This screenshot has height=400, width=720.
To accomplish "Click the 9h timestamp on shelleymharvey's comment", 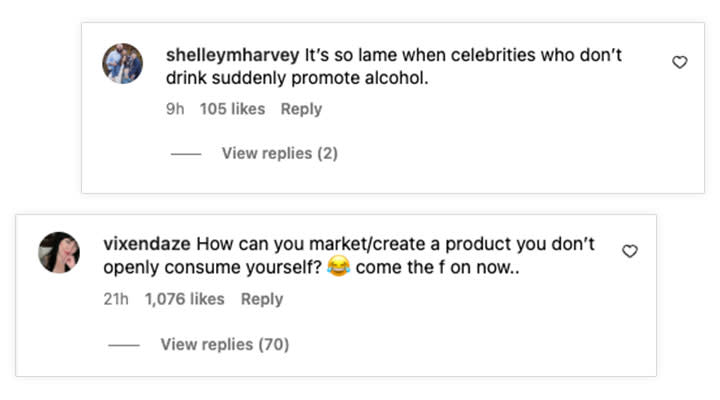I will 175,108.
